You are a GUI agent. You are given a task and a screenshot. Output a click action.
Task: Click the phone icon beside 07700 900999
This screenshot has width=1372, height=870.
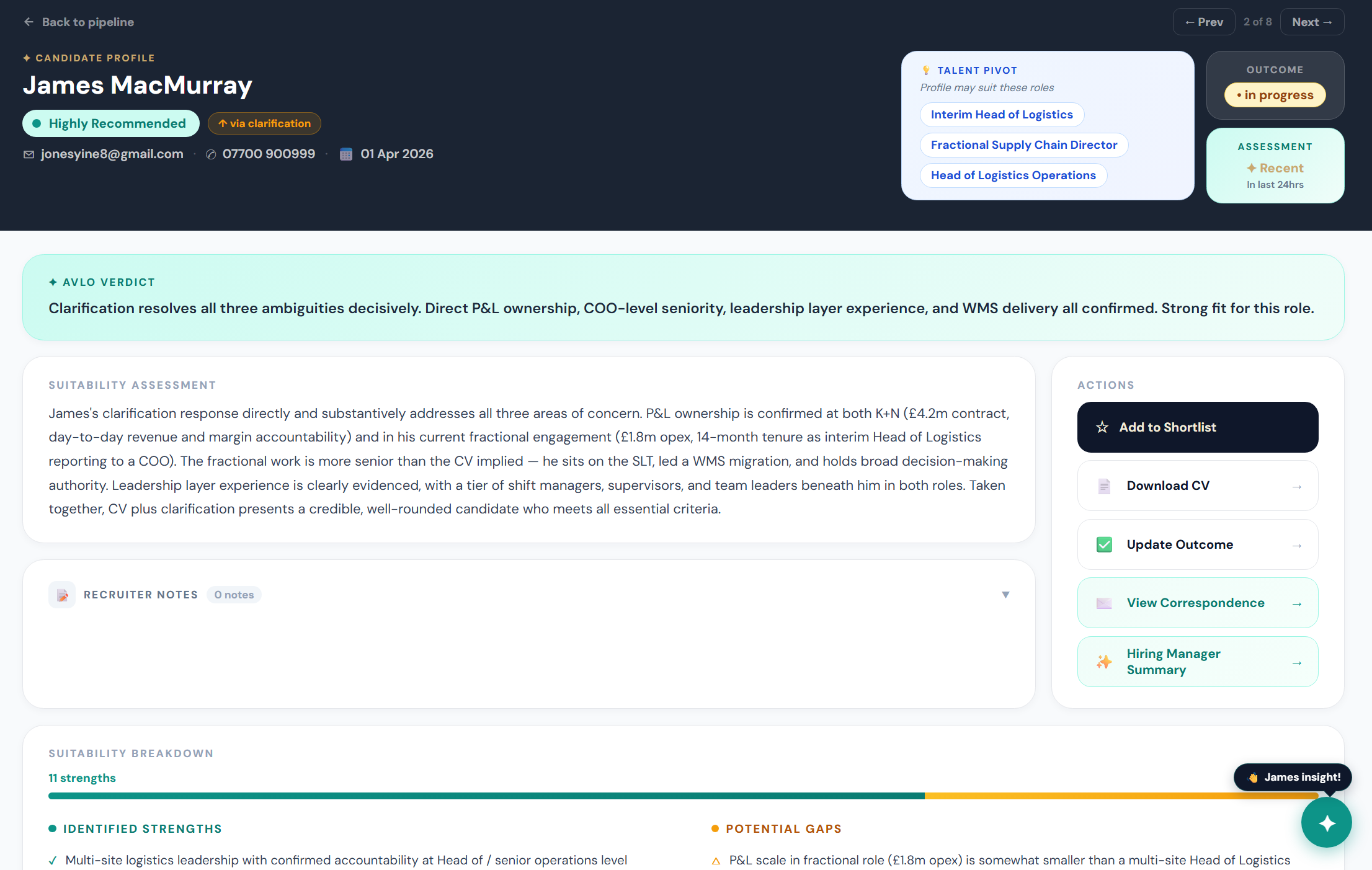(211, 154)
